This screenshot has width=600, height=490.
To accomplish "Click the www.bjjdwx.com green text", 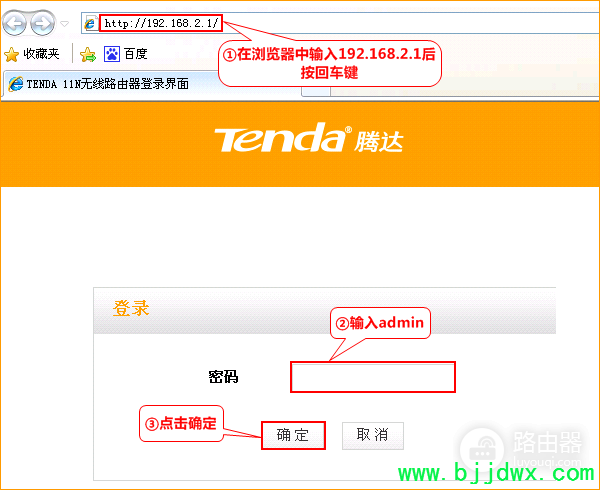I will coord(496,473).
